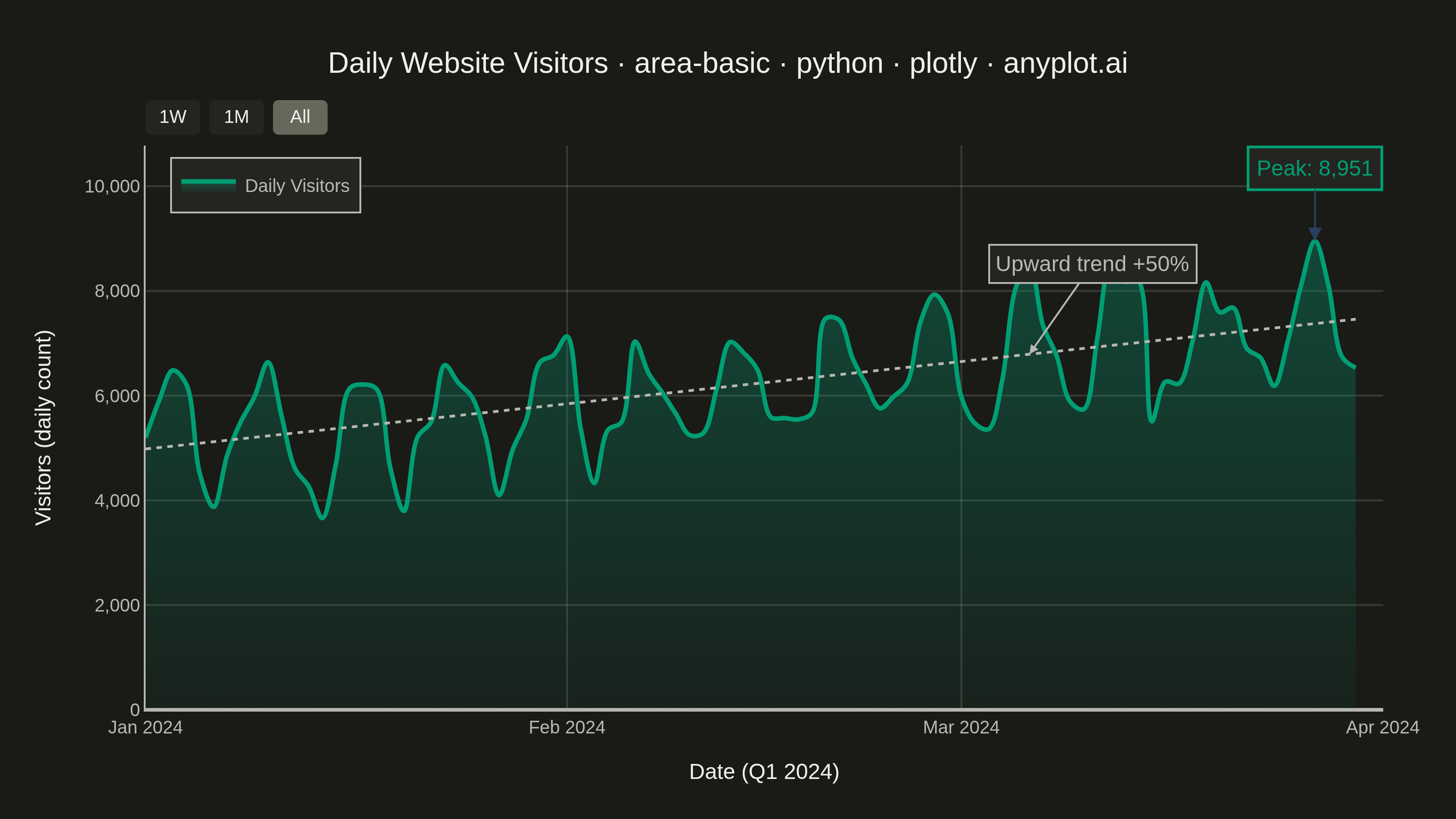Screen dimensions: 1456x819
Task: Click the chart title text
Action: click(728, 63)
